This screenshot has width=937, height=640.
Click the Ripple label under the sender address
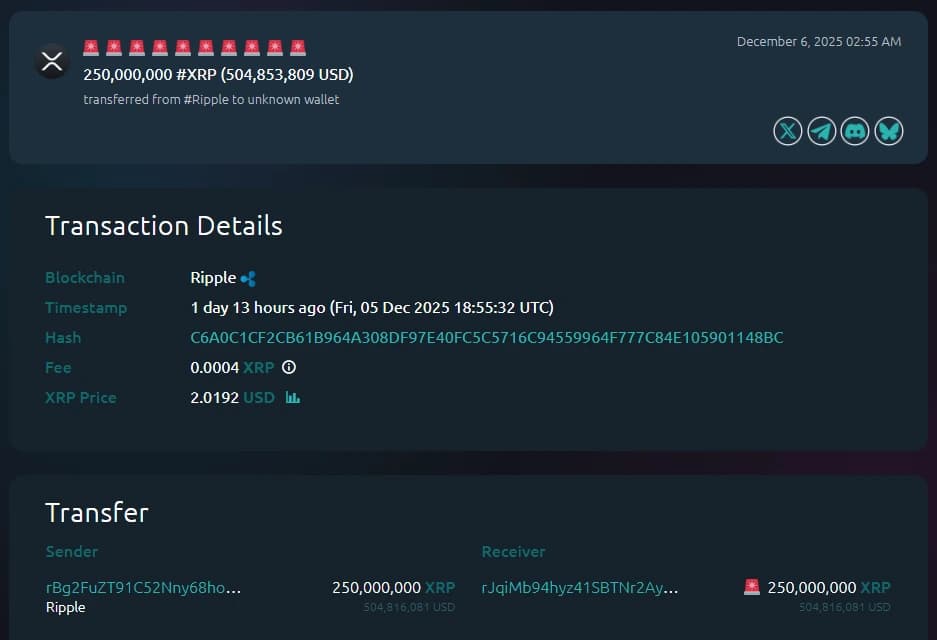click(65, 607)
